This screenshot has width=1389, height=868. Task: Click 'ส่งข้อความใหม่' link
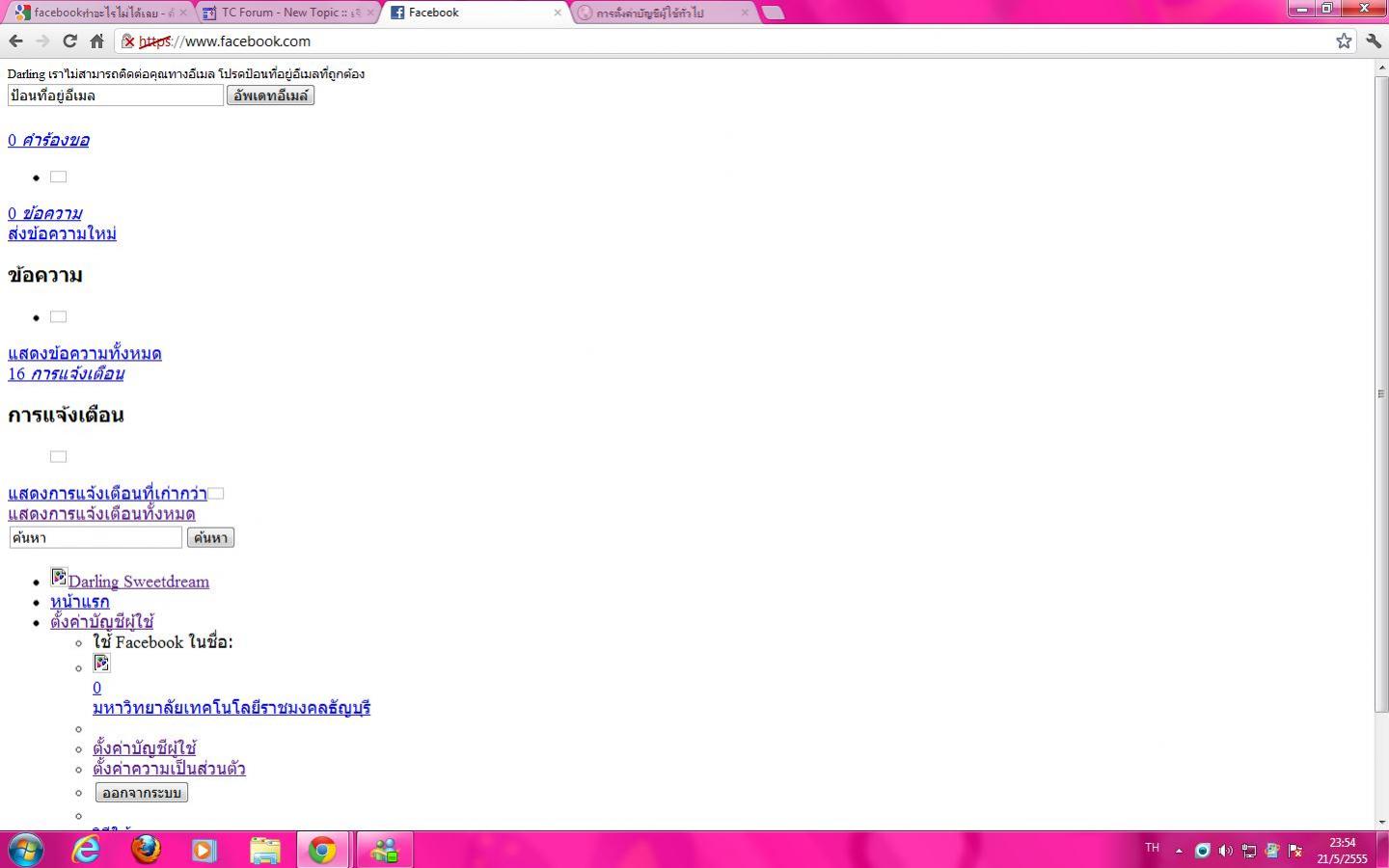[62, 233]
